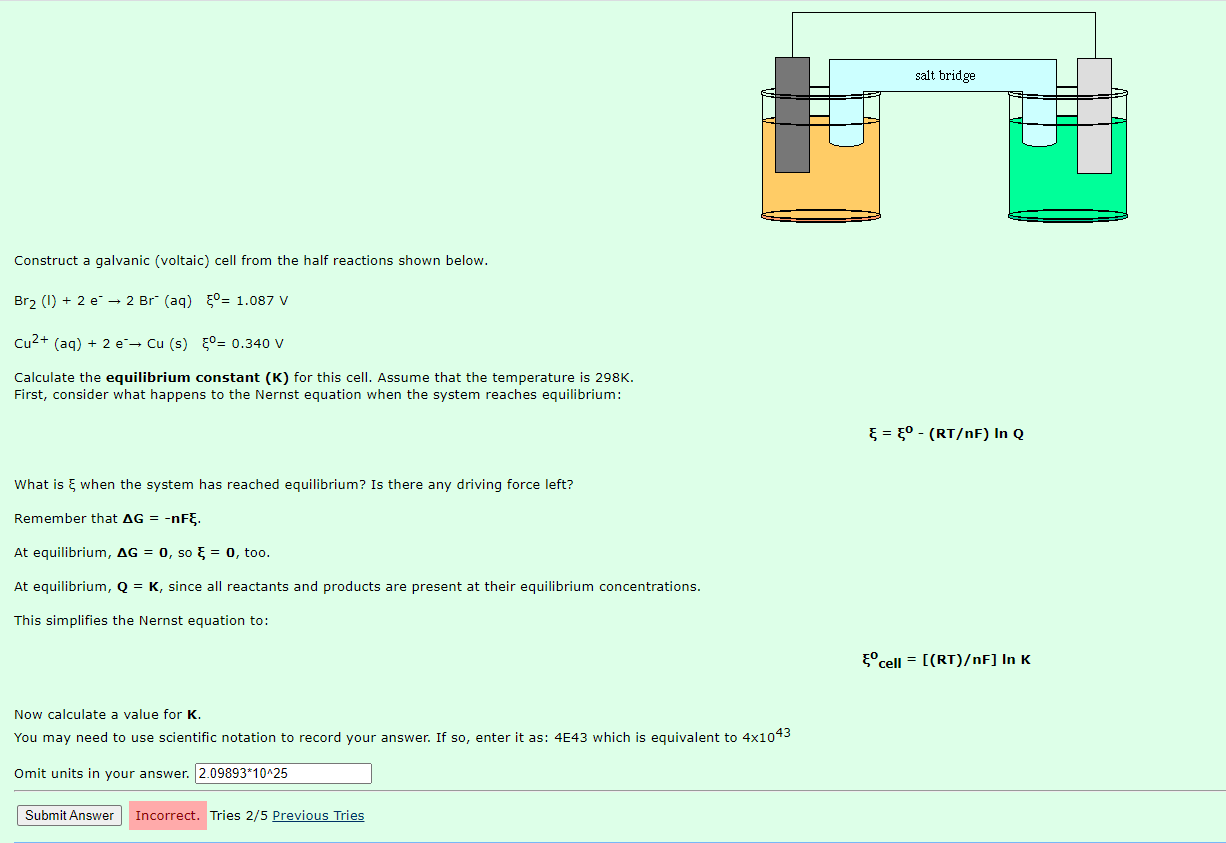Click the answer input field containing 2.09893*10^25

point(283,773)
